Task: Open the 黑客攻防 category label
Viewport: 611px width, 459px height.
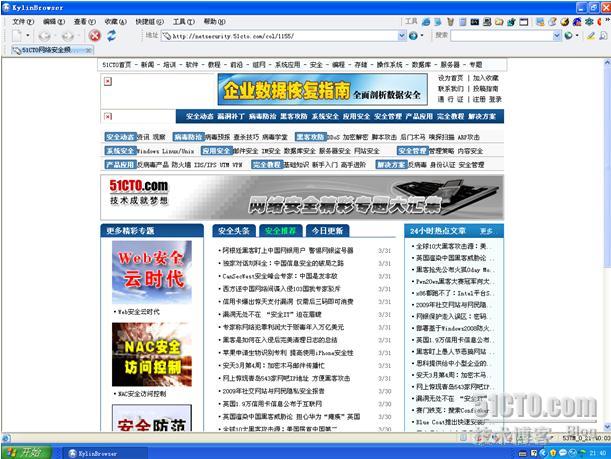Action: tap(310, 137)
